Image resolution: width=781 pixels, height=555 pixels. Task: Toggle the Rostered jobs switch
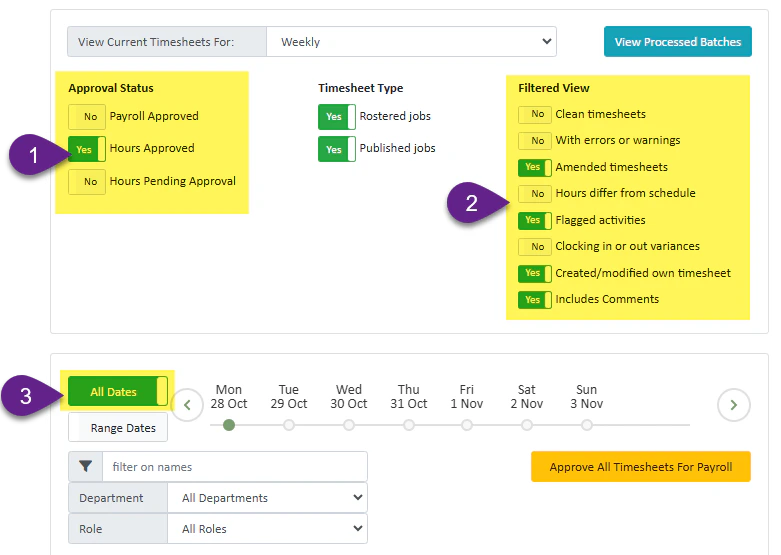337,117
